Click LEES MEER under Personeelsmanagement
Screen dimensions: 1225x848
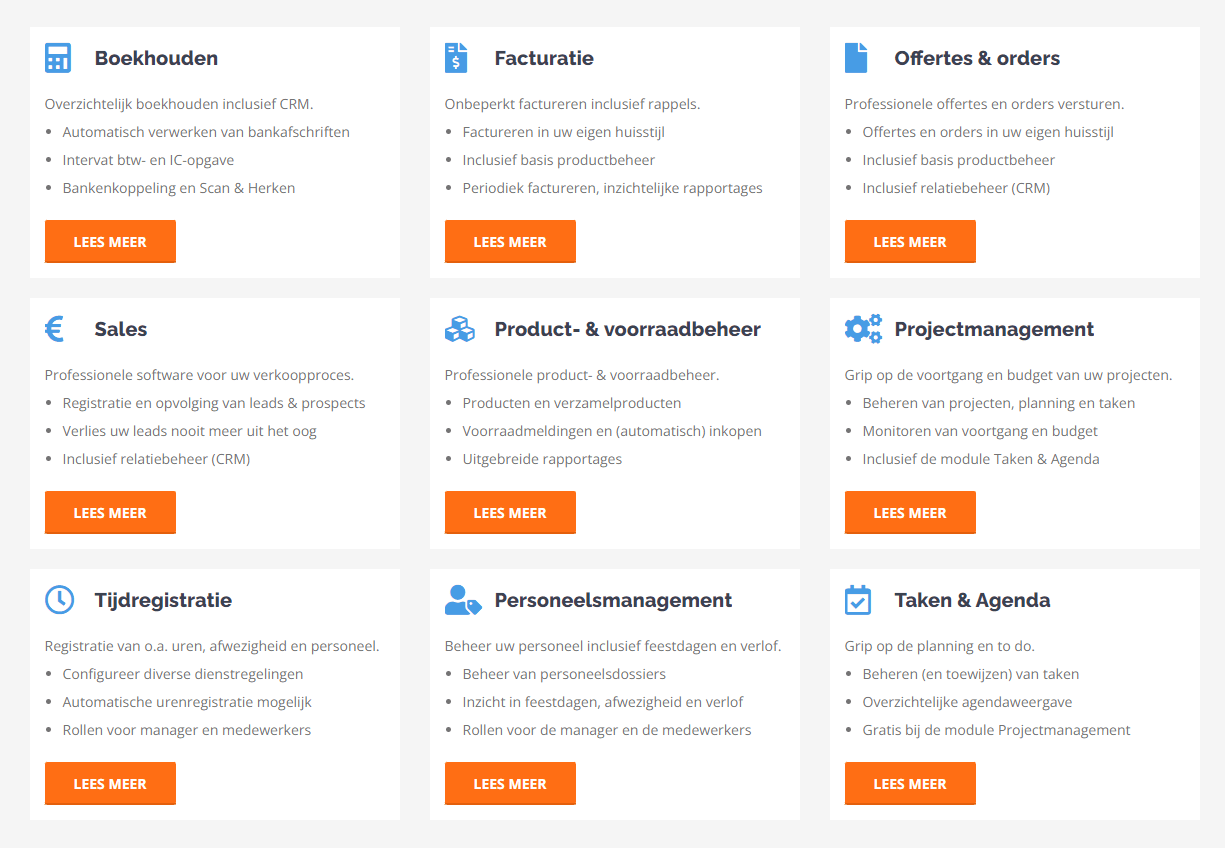point(510,783)
